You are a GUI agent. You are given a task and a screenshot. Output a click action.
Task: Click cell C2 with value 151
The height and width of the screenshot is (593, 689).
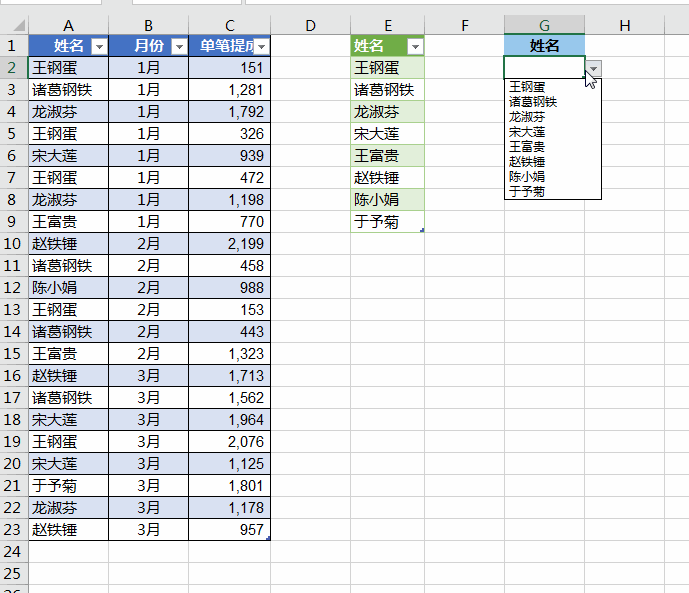coord(229,68)
